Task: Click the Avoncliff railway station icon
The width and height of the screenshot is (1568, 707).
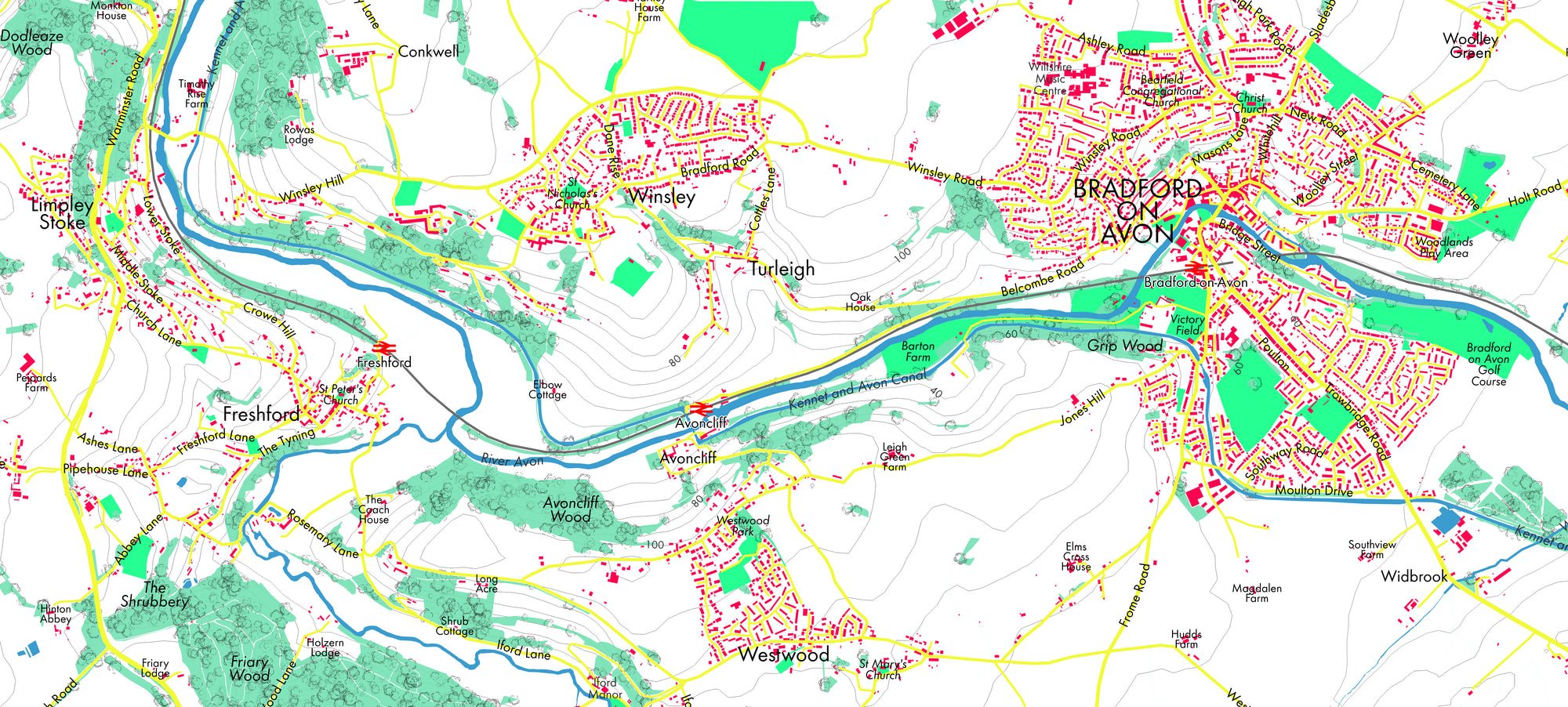Action: [699, 408]
